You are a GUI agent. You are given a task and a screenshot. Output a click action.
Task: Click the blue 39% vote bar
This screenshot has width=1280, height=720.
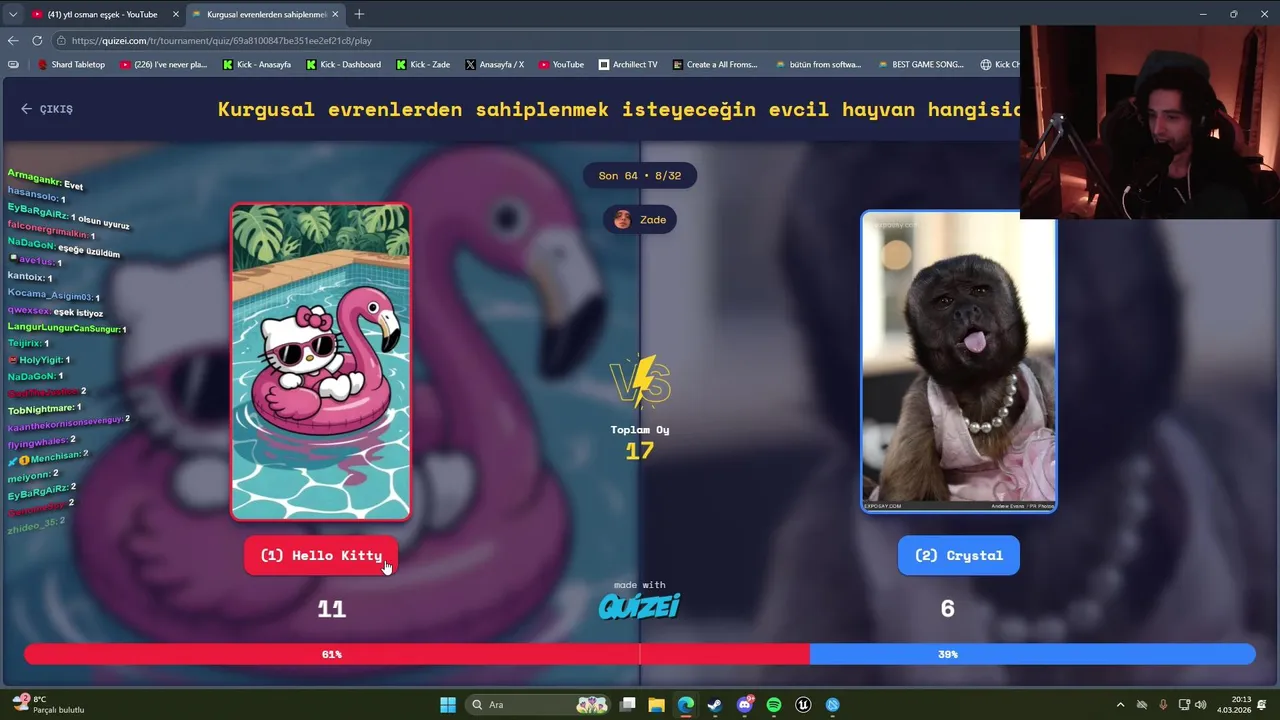[x=1032, y=654]
